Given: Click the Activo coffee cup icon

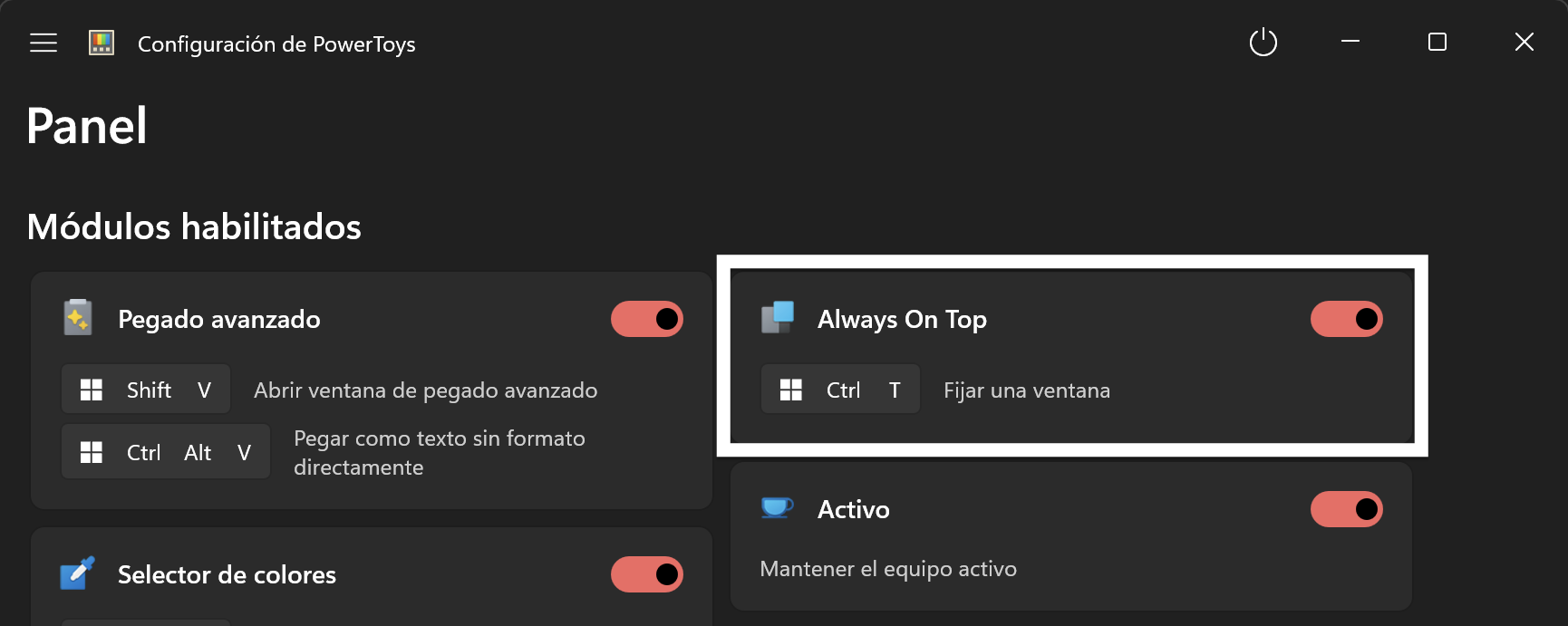Looking at the screenshot, I should click(778, 507).
